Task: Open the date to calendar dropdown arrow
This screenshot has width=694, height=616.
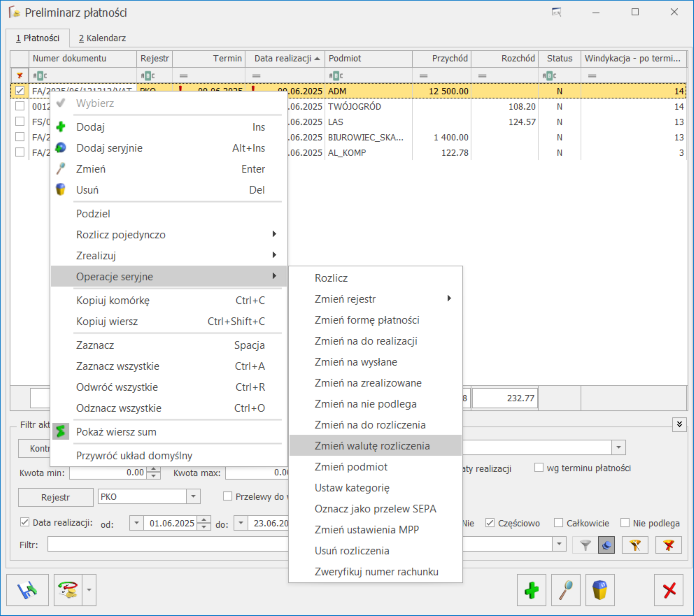Action: click(x=240, y=523)
